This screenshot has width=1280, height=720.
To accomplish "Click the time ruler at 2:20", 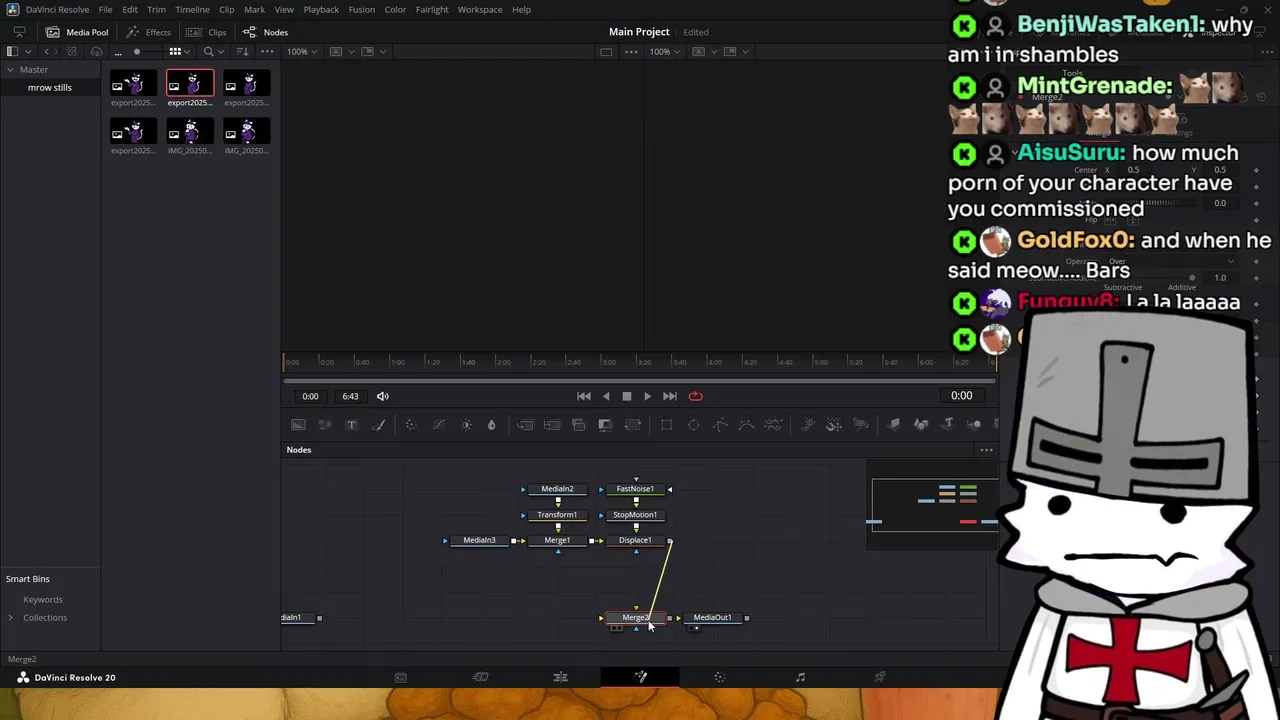I will tap(538, 361).
